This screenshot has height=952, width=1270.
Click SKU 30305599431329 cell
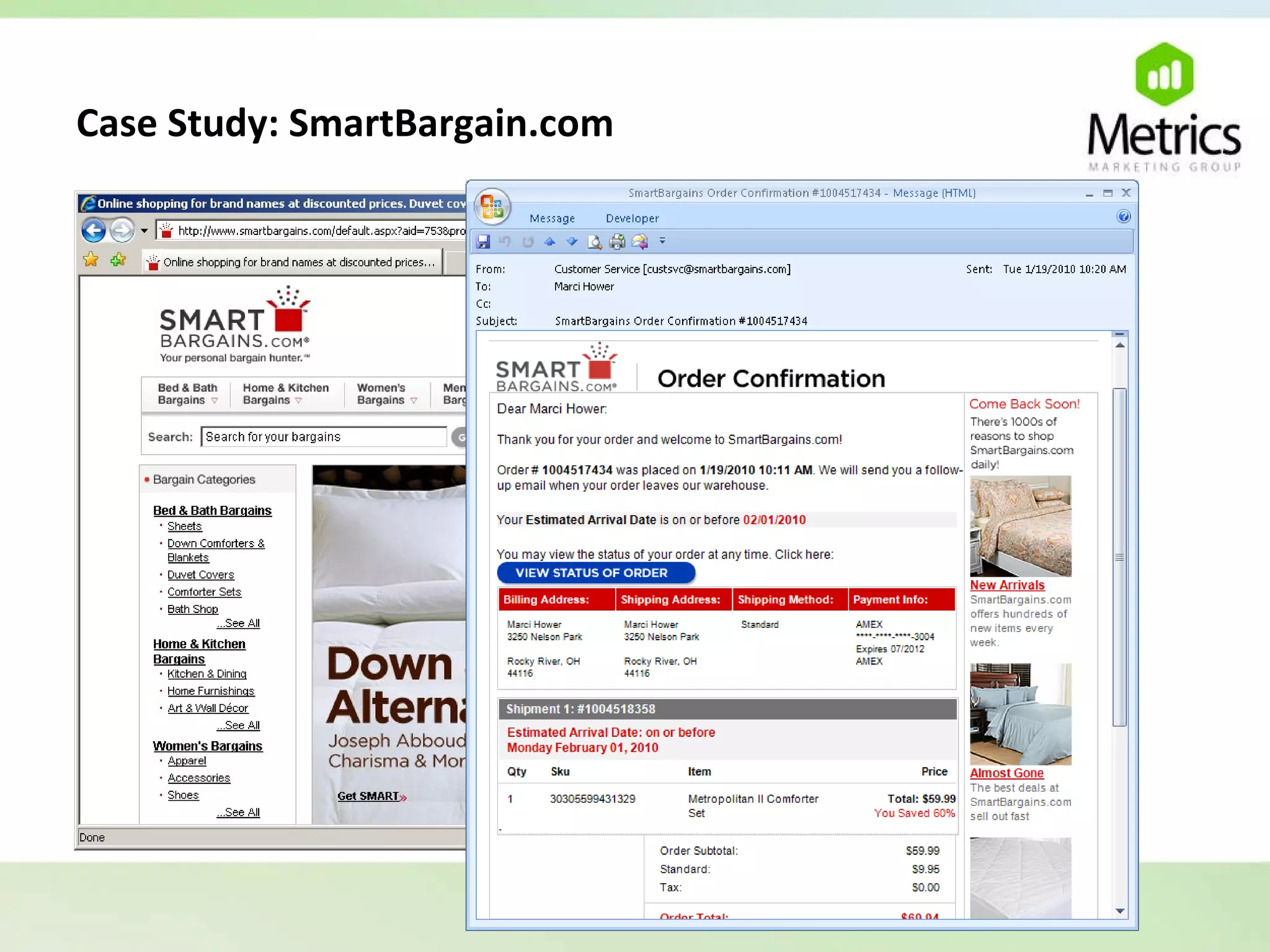592,798
